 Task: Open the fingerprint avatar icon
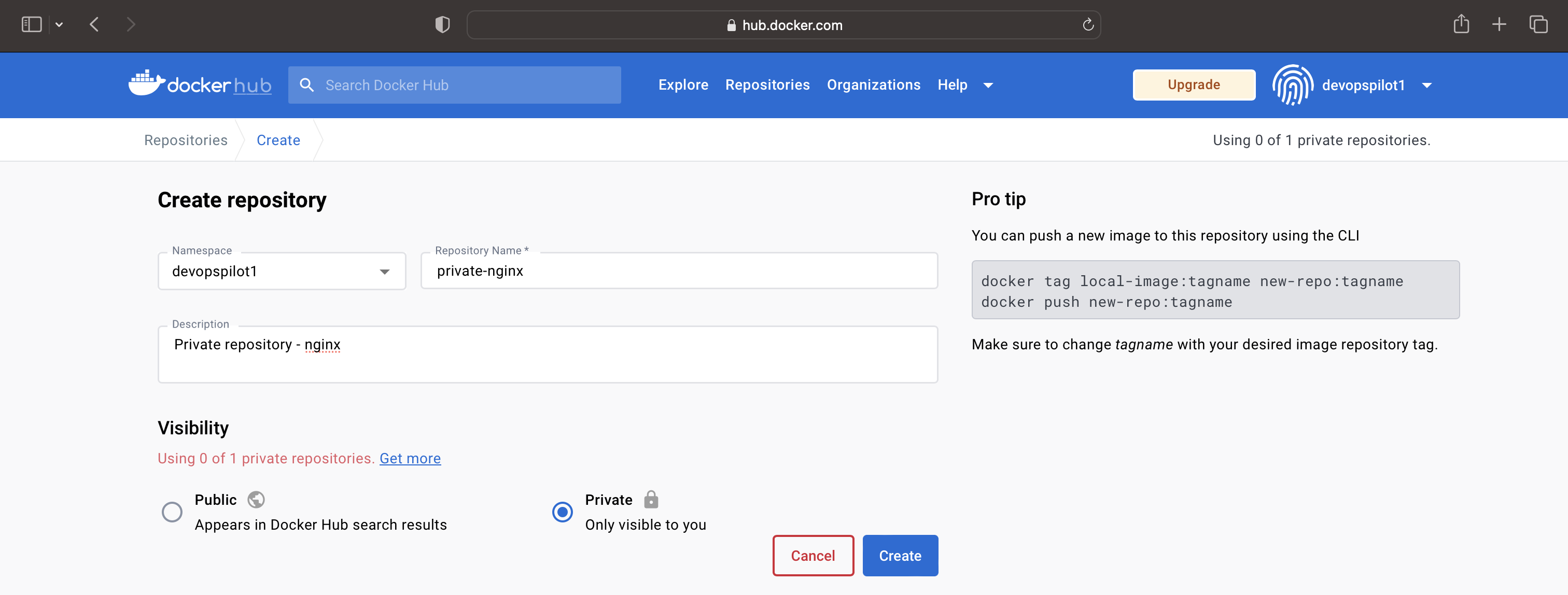pos(1292,85)
